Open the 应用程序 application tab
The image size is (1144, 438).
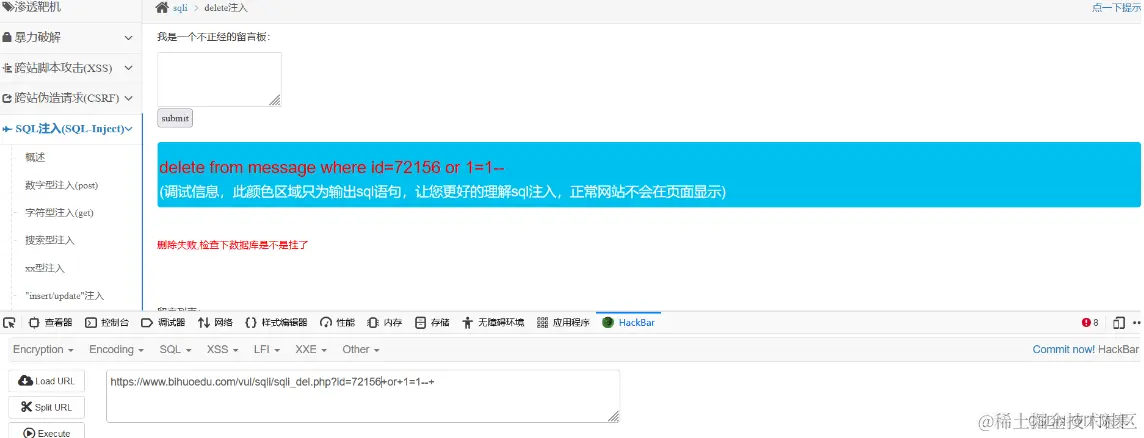pyautogui.click(x=563, y=323)
